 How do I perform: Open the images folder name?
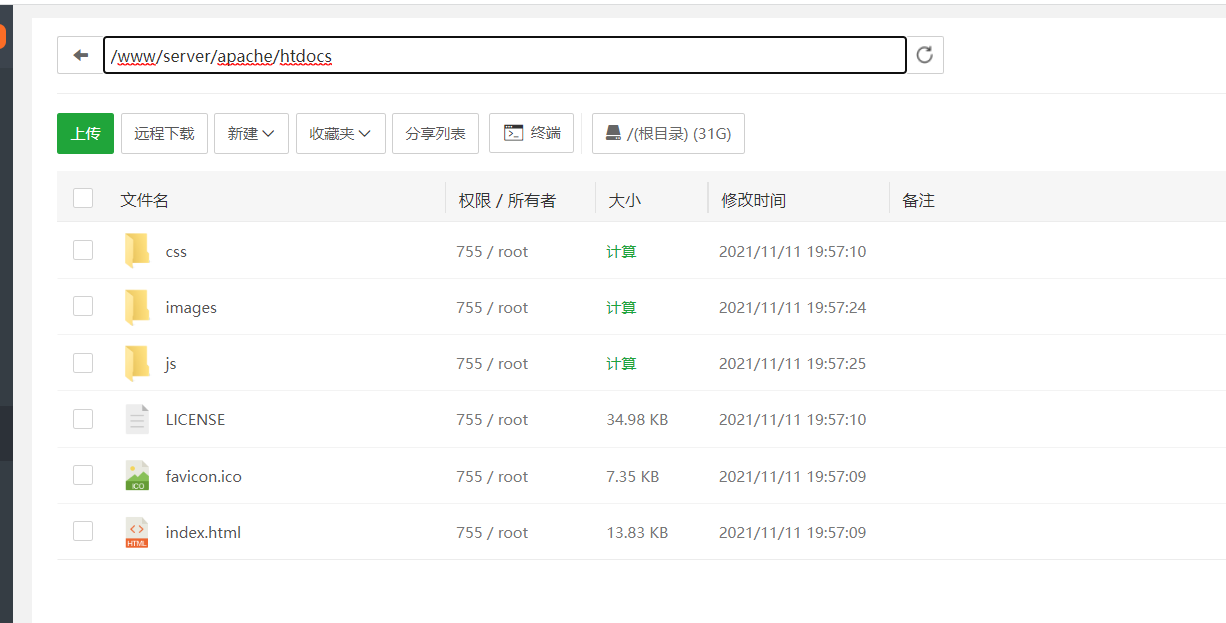point(191,308)
